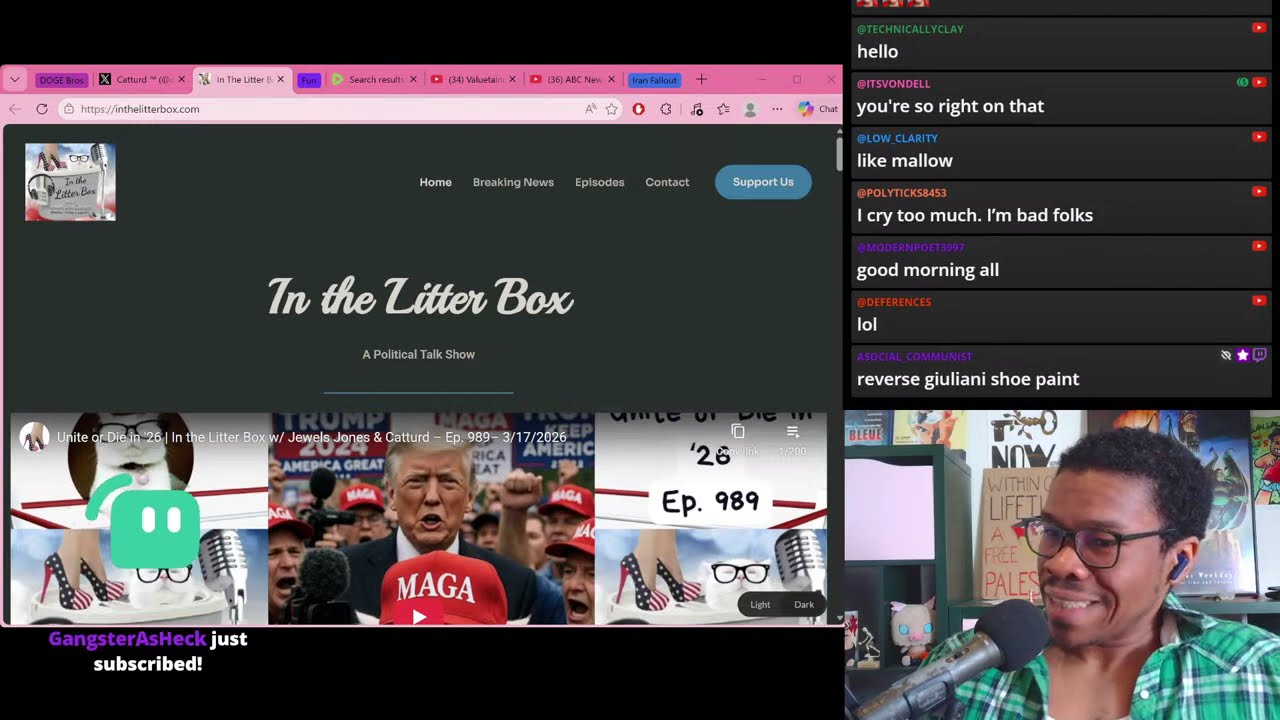Click the In the Litter Box site logo
1280x720 pixels.
tap(70, 182)
